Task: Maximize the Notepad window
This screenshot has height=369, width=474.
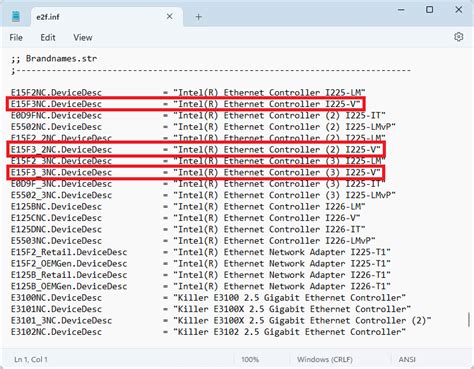Action: coord(430,10)
